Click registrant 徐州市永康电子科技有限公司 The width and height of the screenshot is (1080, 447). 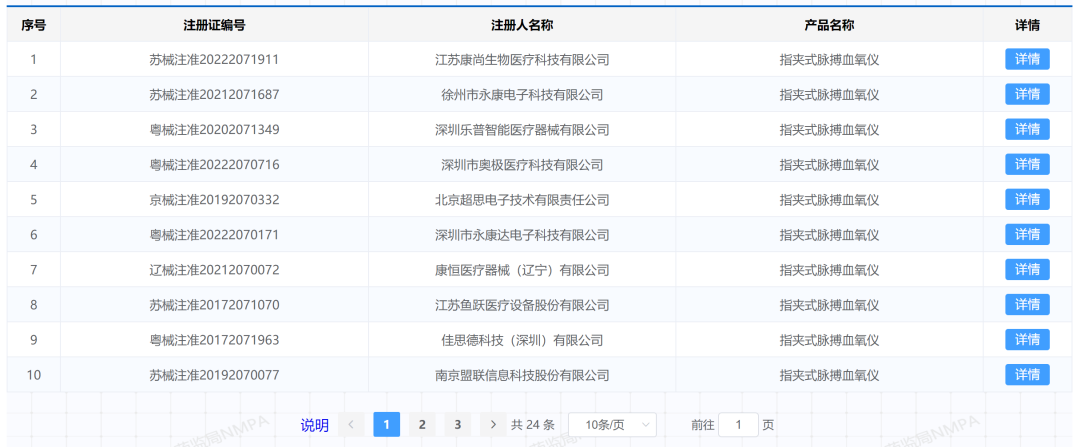point(522,95)
